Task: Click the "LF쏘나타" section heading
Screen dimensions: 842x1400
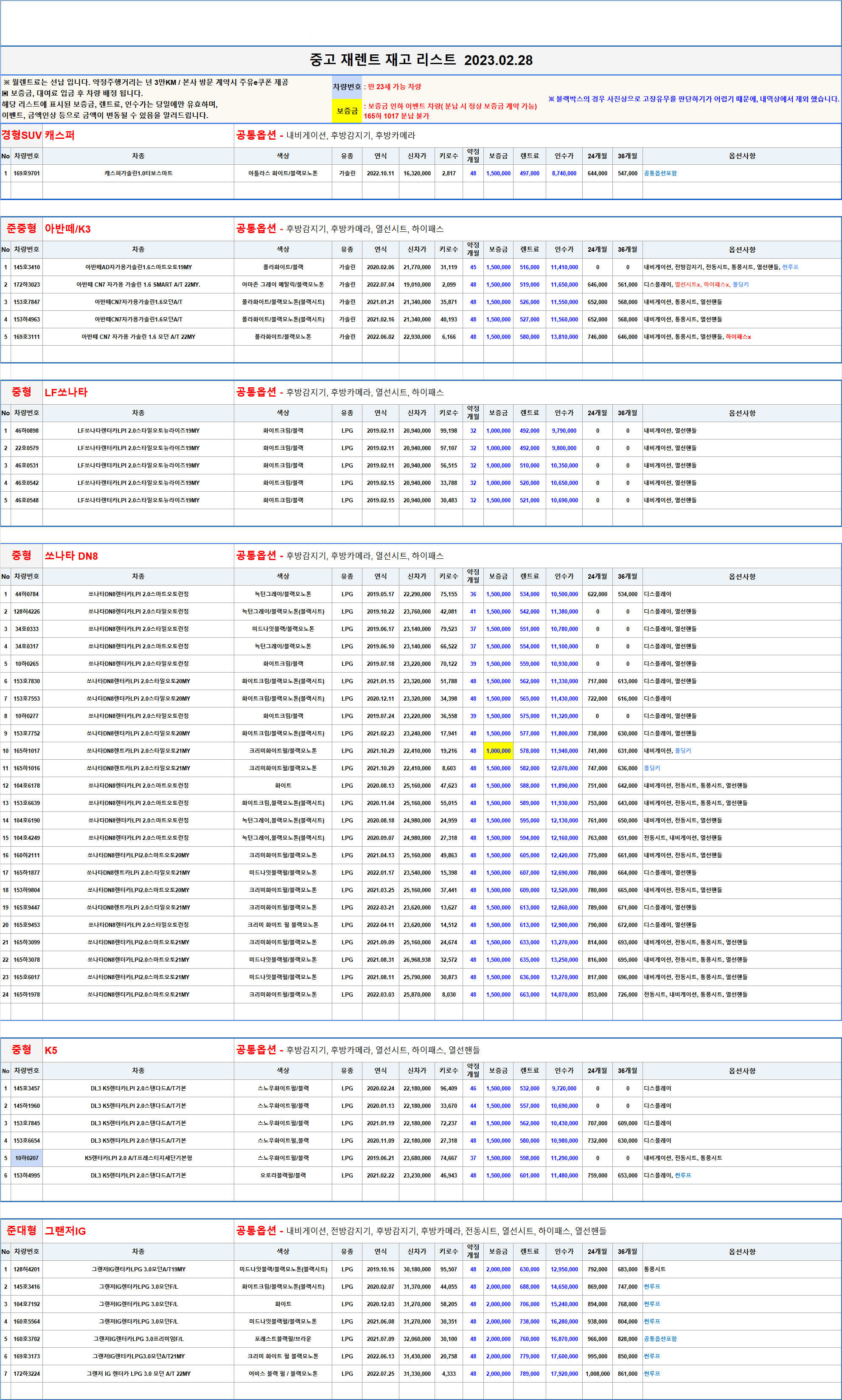Action: pyautogui.click(x=66, y=392)
